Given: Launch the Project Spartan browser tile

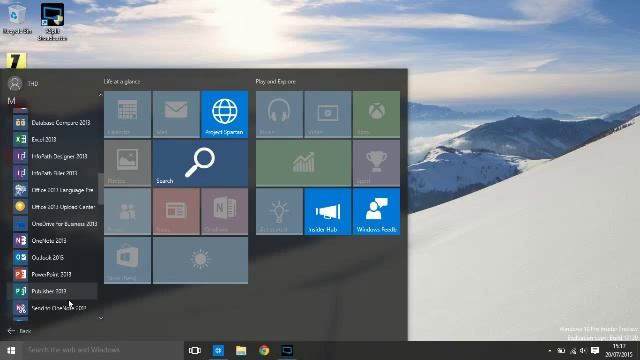Looking at the screenshot, I should click(x=224, y=114).
